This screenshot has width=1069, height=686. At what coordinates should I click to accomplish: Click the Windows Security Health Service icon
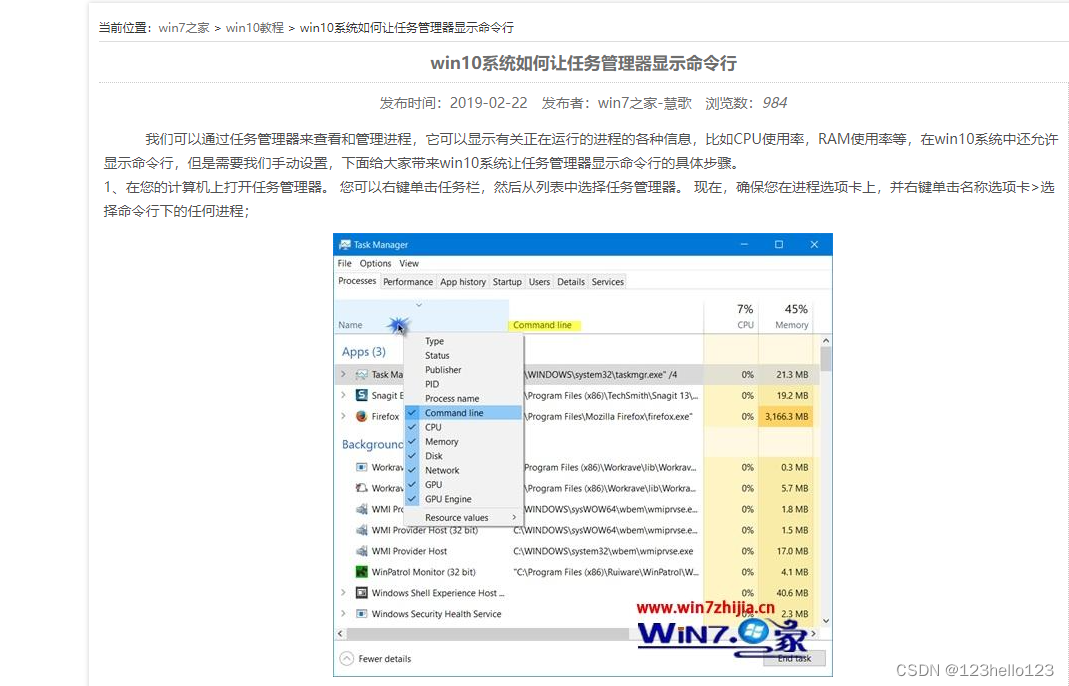pyautogui.click(x=362, y=614)
